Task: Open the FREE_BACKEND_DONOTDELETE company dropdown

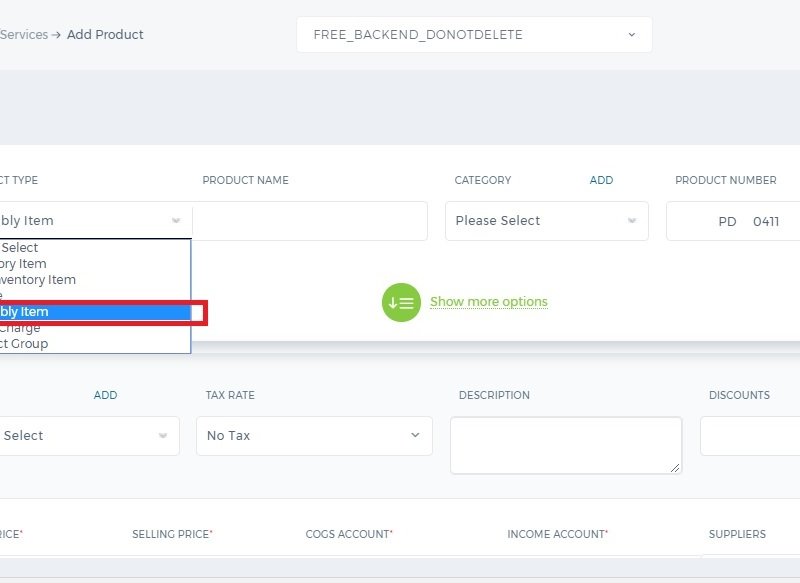Action: coord(474,35)
